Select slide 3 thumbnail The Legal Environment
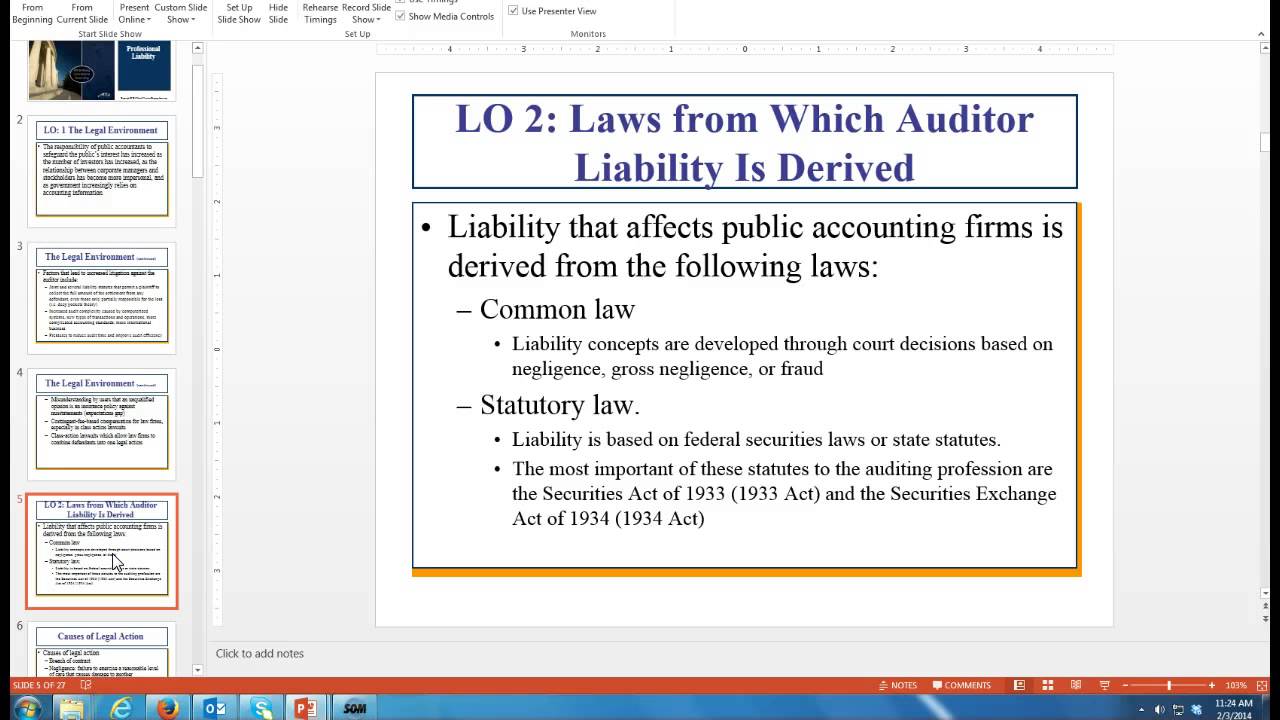Image resolution: width=1280 pixels, height=720 pixels. pyautogui.click(x=101, y=296)
